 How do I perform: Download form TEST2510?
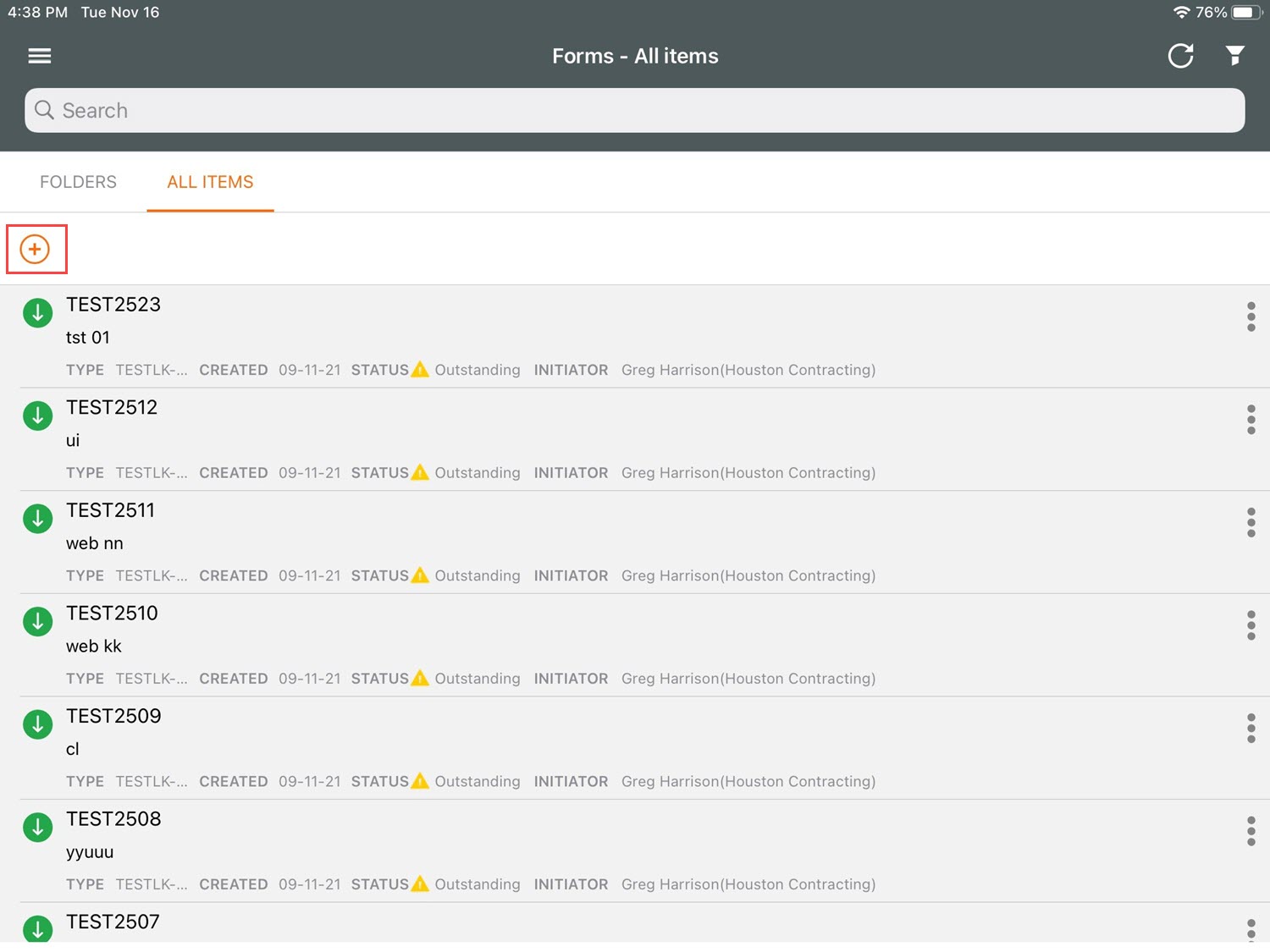(37, 622)
